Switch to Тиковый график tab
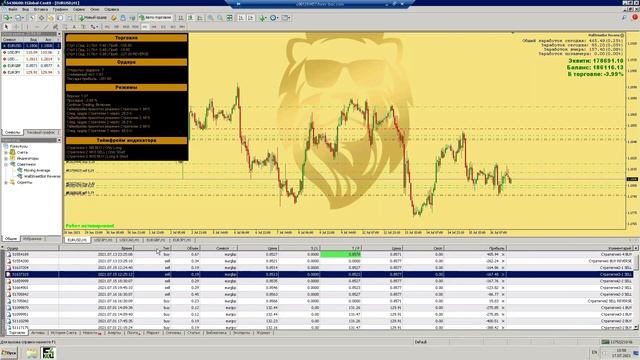Screen dimensions: 640x360 (x=41, y=132)
